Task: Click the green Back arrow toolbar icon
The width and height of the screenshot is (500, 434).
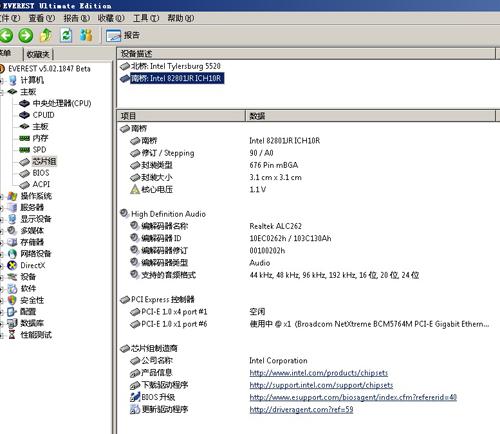Action: tap(6, 35)
